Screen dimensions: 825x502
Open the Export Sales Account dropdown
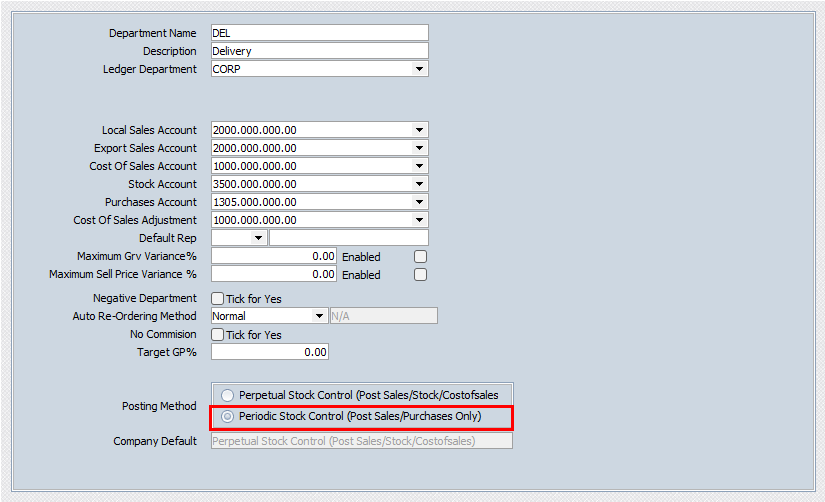point(420,148)
